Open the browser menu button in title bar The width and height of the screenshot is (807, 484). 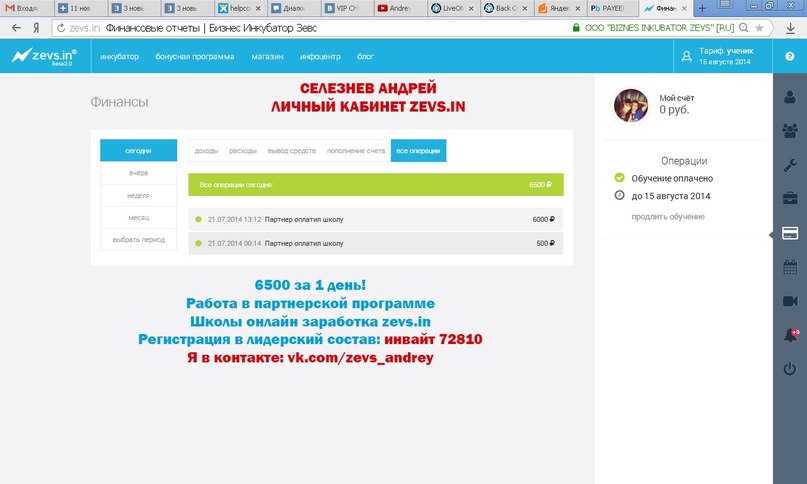click(725, 5)
